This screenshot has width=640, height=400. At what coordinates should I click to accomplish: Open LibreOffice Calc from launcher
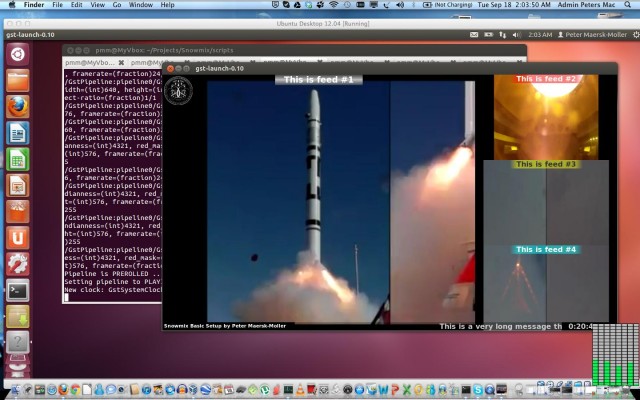[x=17, y=159]
